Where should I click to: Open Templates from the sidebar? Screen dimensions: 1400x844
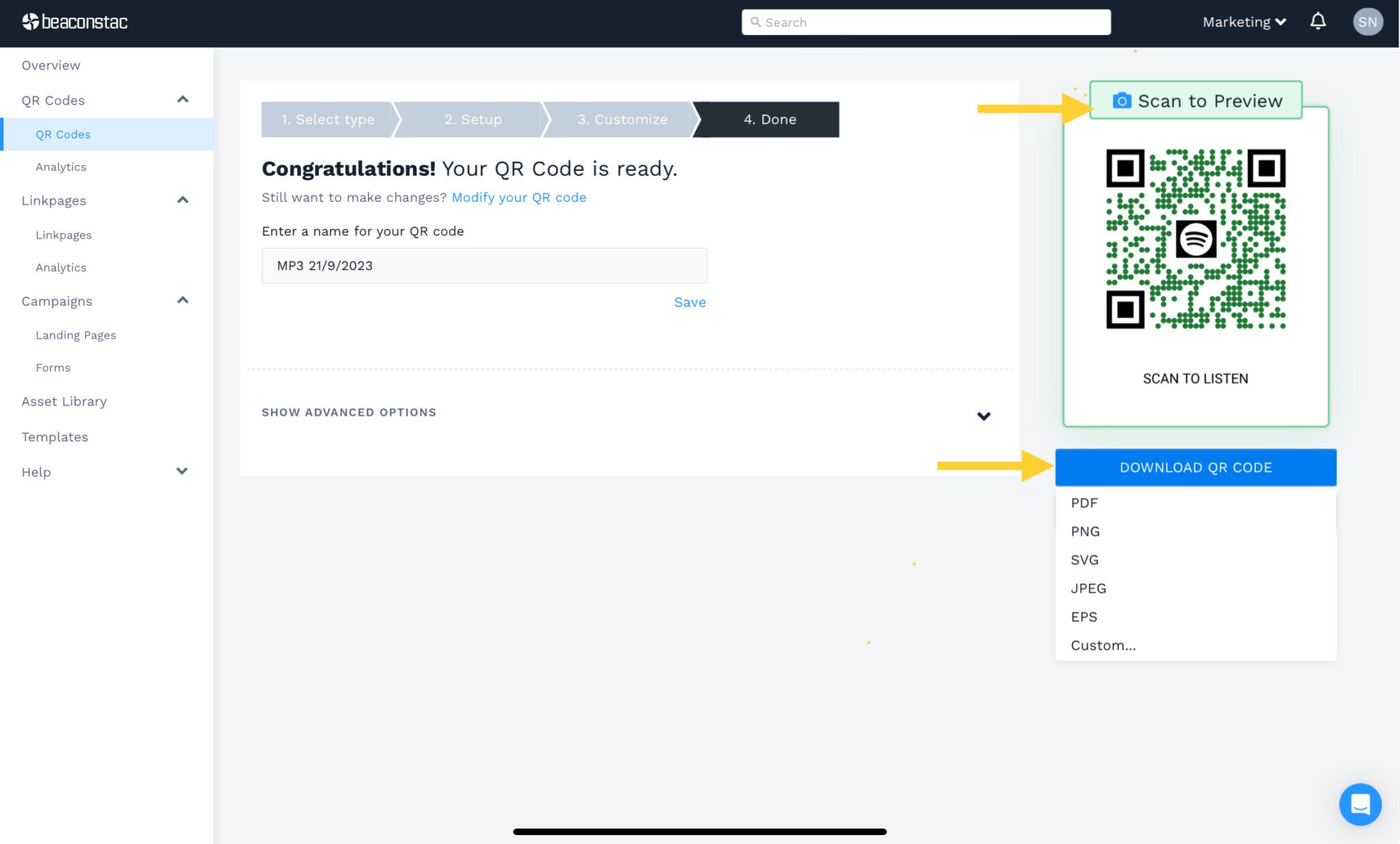click(55, 436)
